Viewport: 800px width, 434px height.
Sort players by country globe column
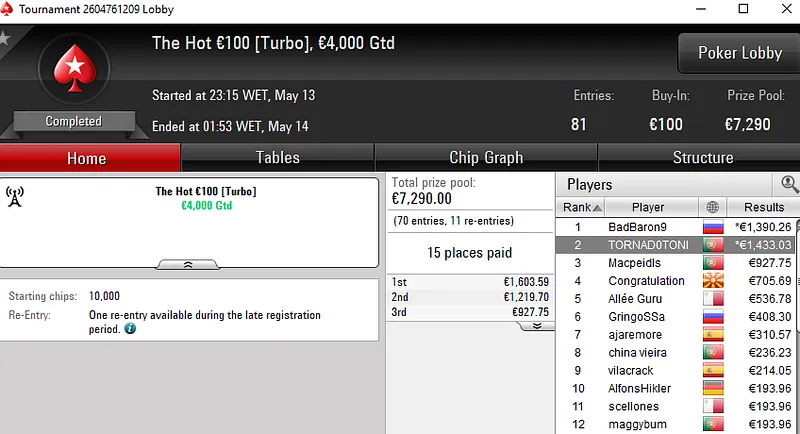[713, 207]
